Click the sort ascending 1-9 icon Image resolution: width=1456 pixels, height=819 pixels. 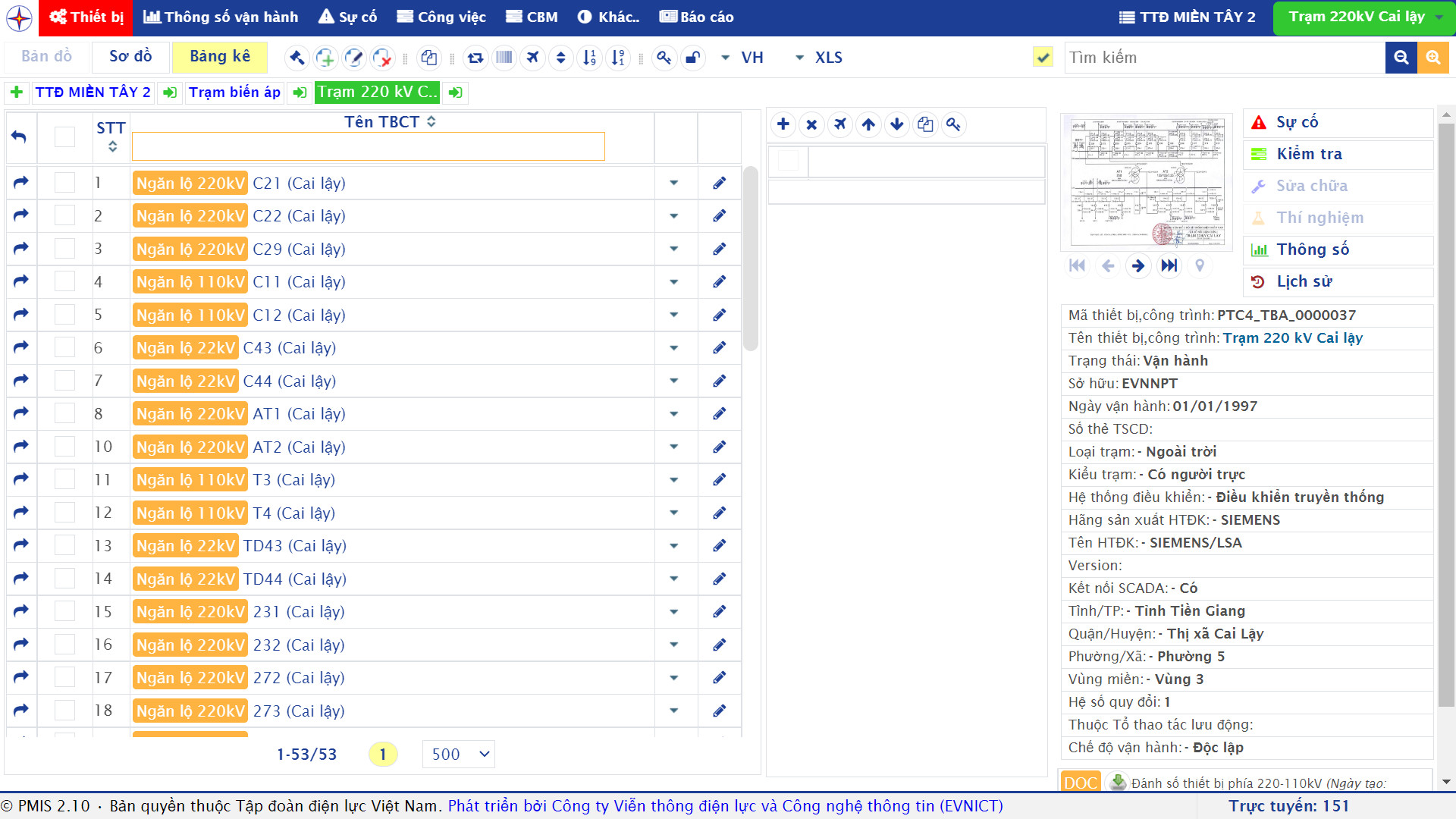pos(589,58)
